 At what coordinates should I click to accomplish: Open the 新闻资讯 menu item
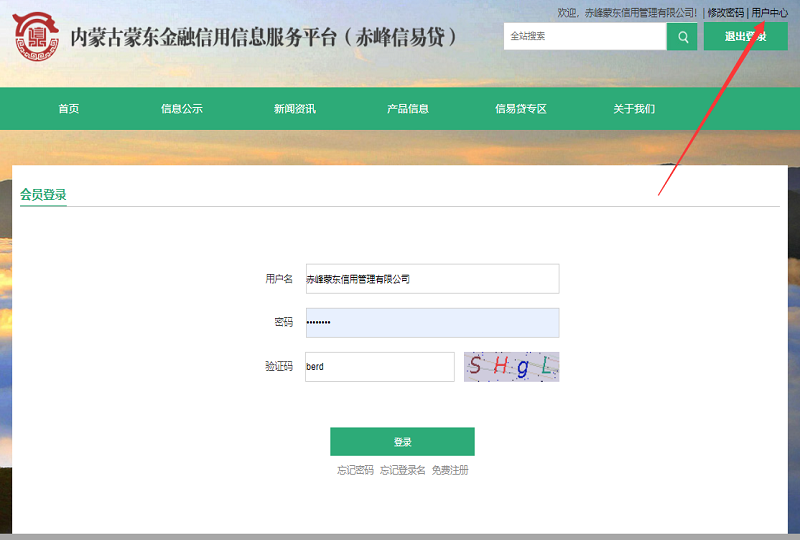click(295, 109)
